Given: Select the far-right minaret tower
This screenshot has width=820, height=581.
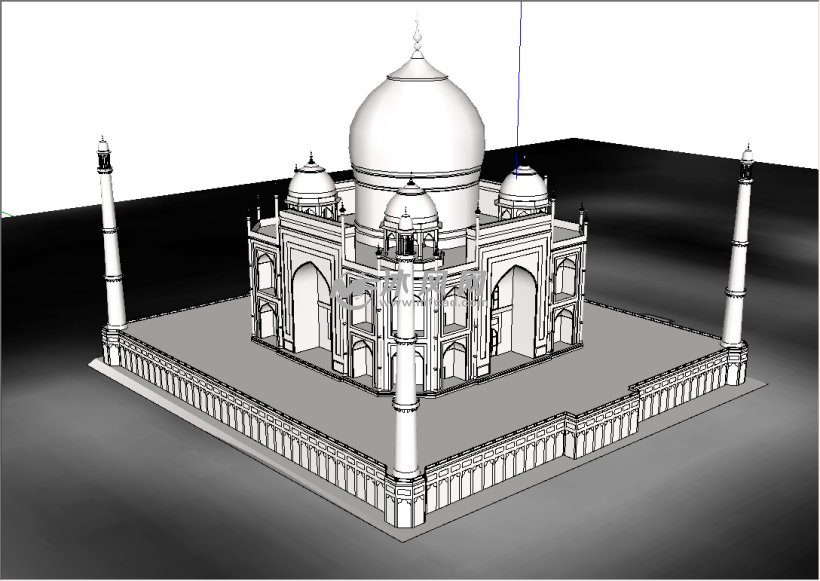Looking at the screenshot, I should [738, 243].
